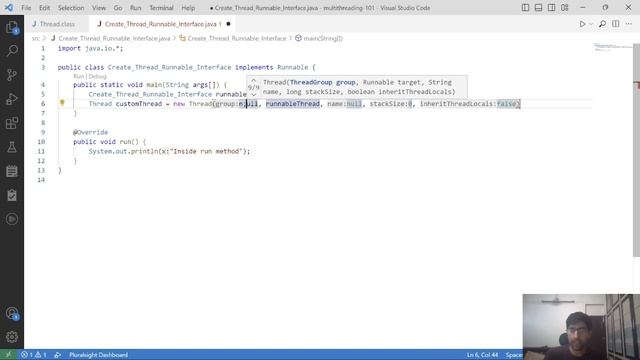The height and width of the screenshot is (360, 640).
Task: Open the Terminal menu
Action: click(x=161, y=8)
